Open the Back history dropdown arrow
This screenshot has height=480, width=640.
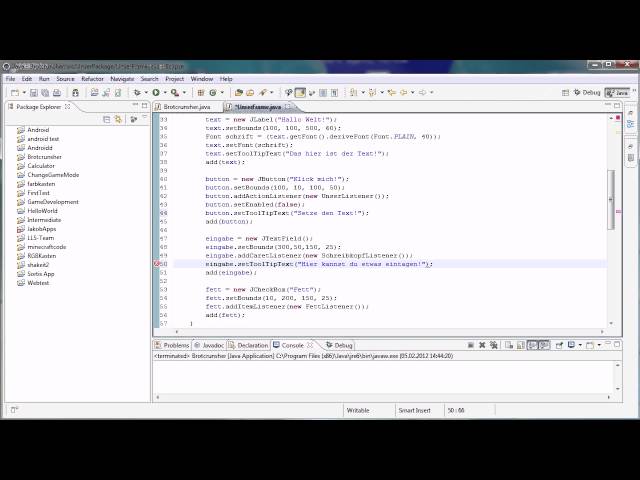[413, 93]
